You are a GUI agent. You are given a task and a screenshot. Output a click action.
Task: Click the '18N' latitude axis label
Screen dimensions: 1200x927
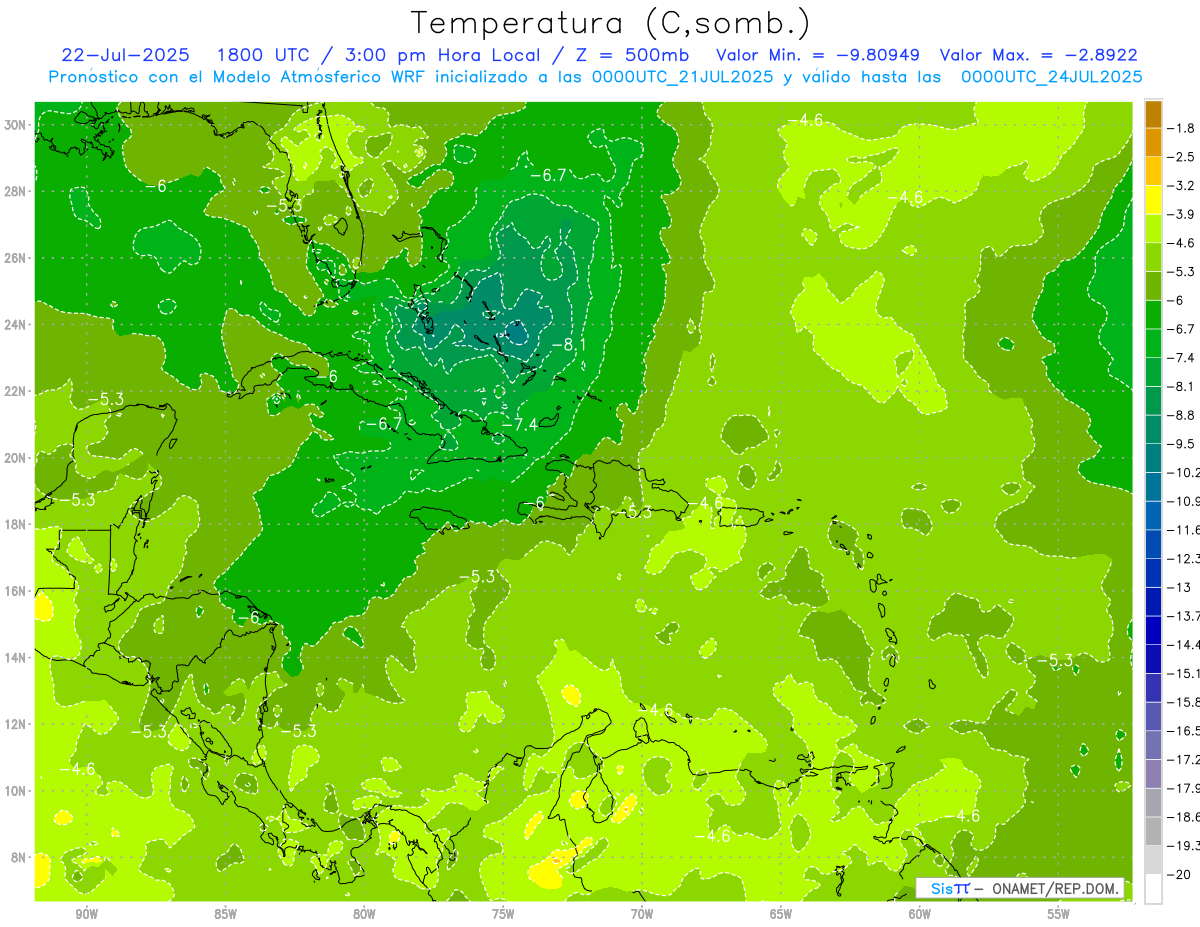point(16,524)
